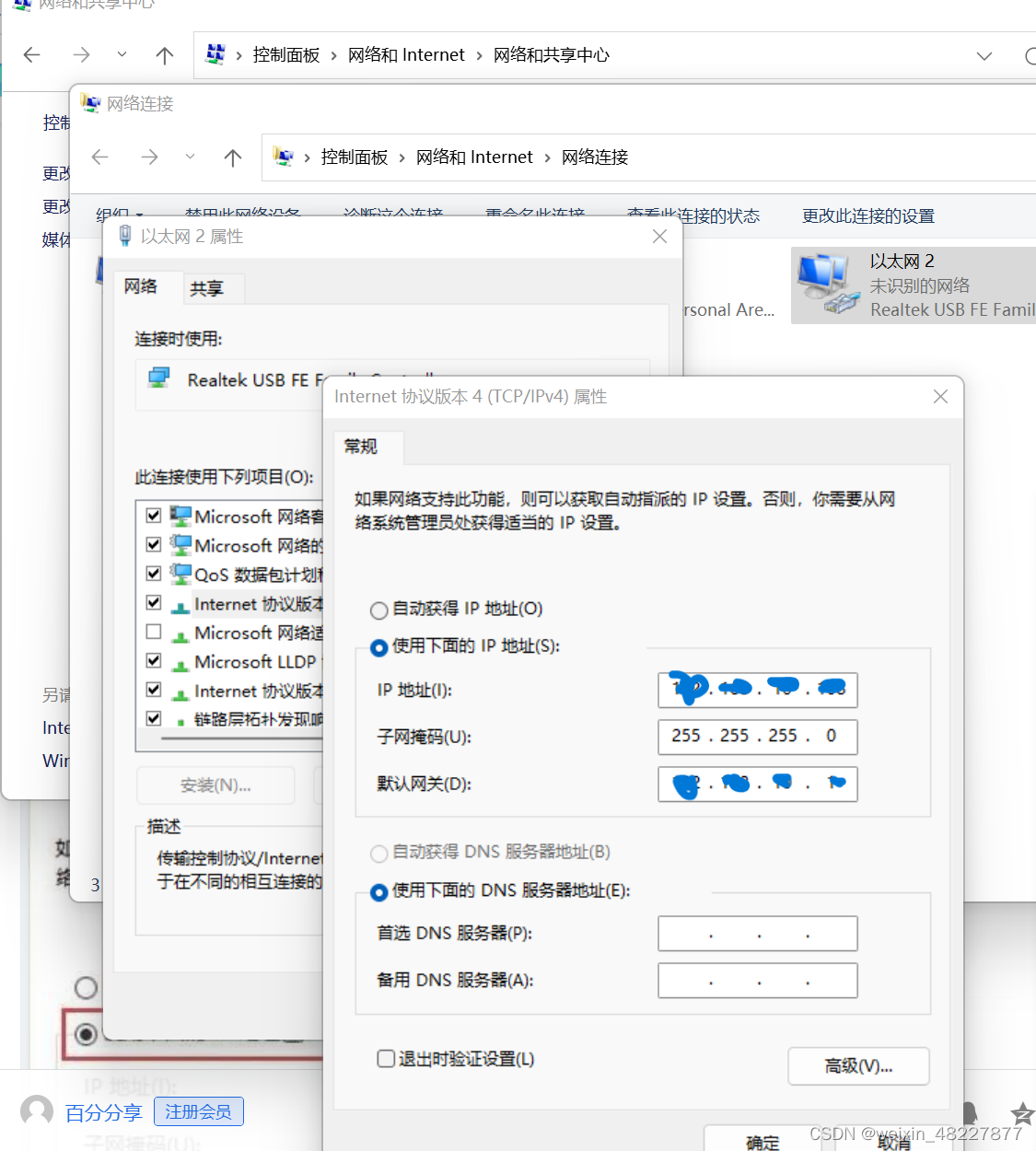
Task: Click the Realtek USB FE adapter icon
Action: [x=159, y=378]
